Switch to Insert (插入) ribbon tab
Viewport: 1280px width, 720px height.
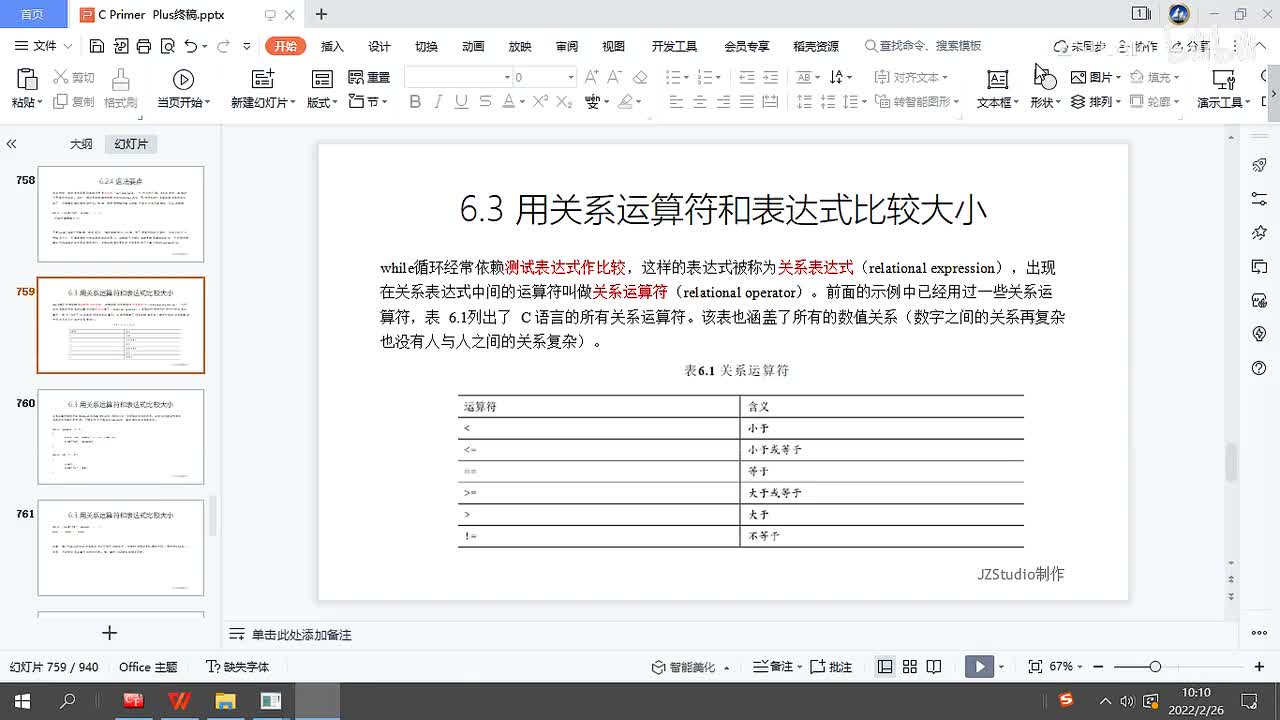(x=332, y=46)
